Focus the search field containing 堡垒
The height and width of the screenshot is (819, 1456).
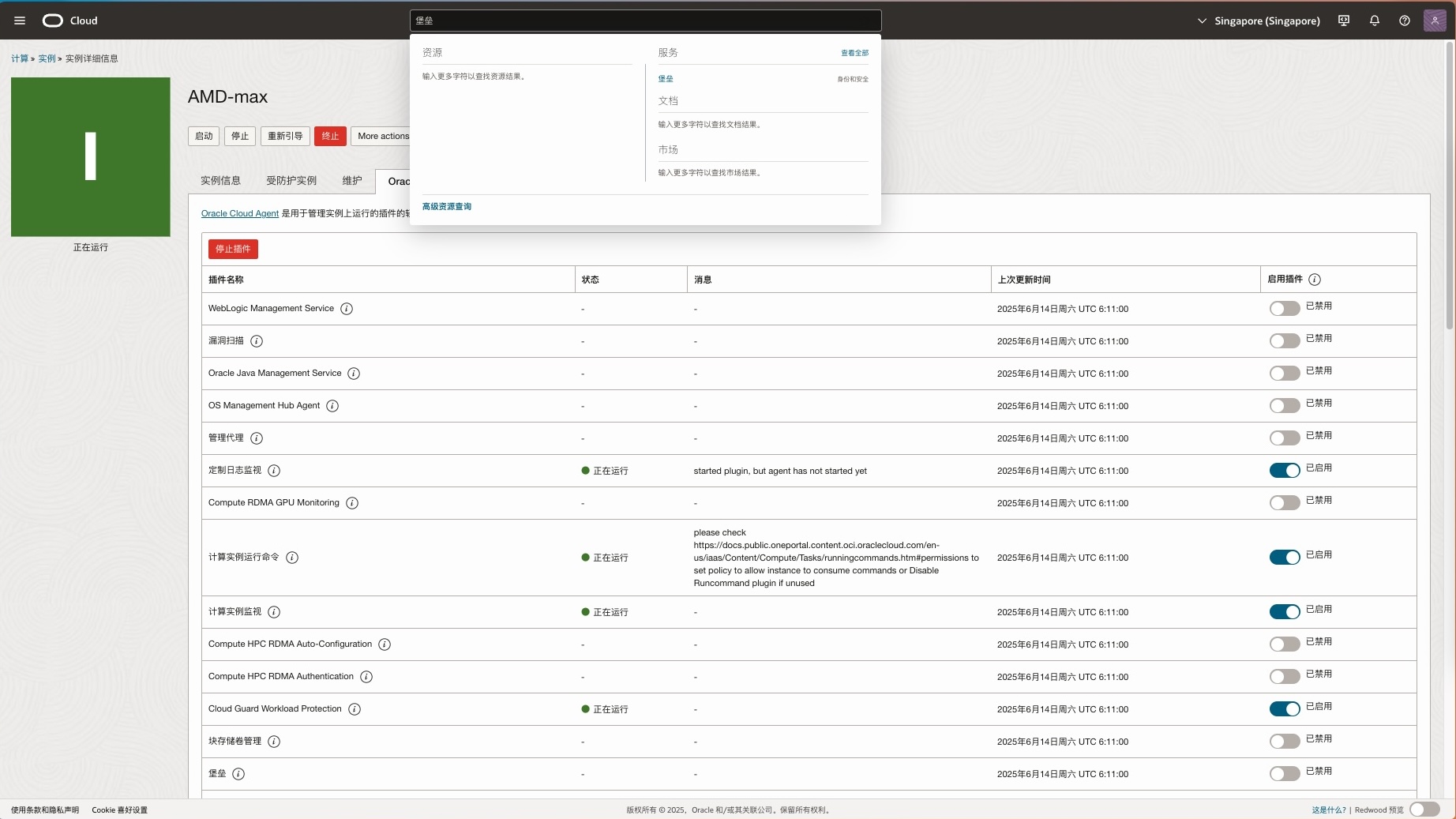645,21
